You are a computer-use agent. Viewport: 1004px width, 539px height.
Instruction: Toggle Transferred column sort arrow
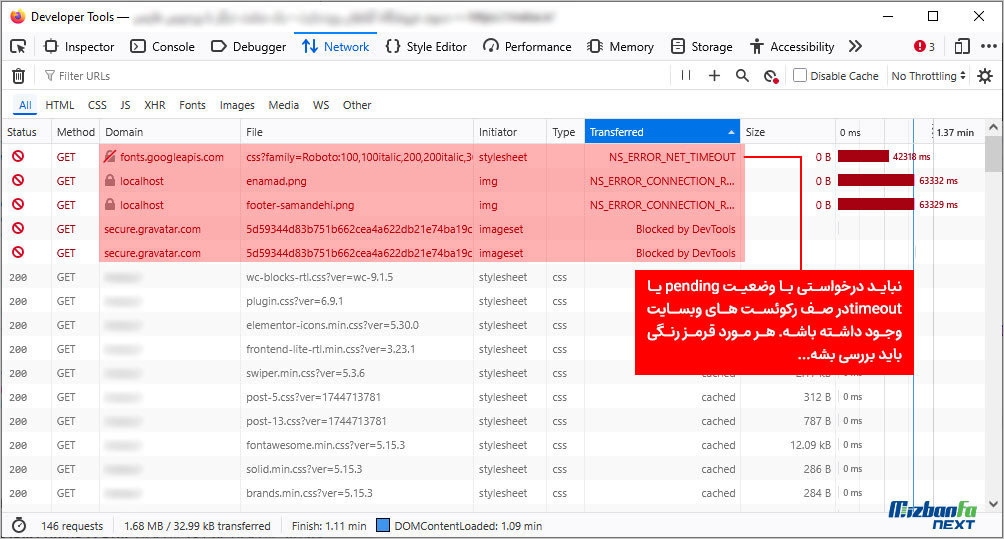tap(731, 133)
